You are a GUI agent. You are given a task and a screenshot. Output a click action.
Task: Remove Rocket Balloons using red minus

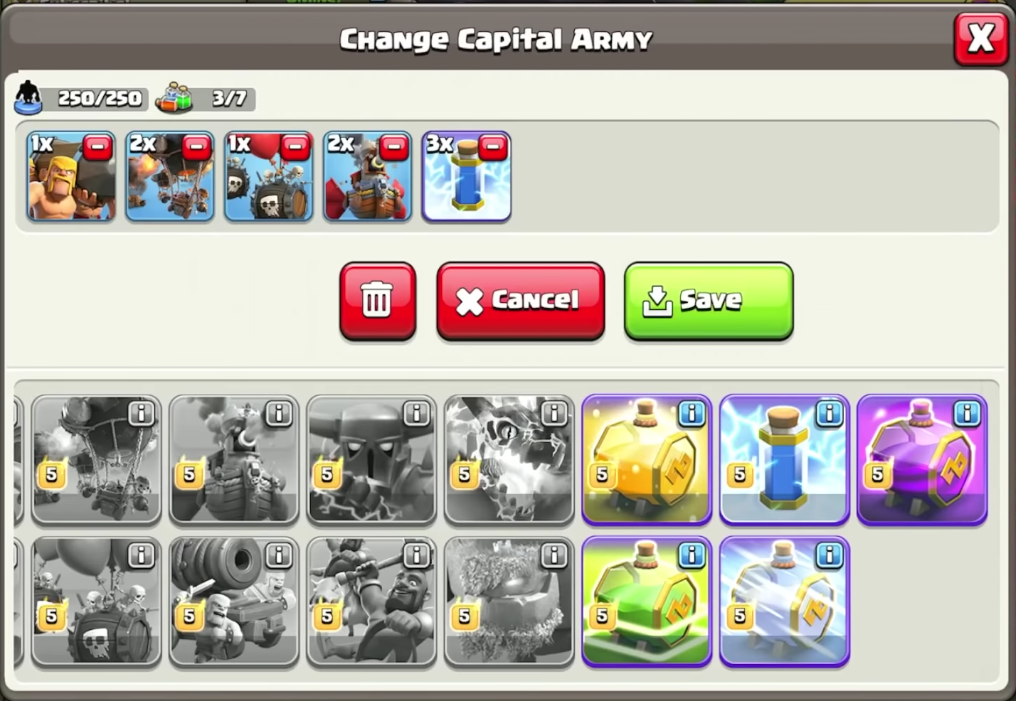coord(196,147)
